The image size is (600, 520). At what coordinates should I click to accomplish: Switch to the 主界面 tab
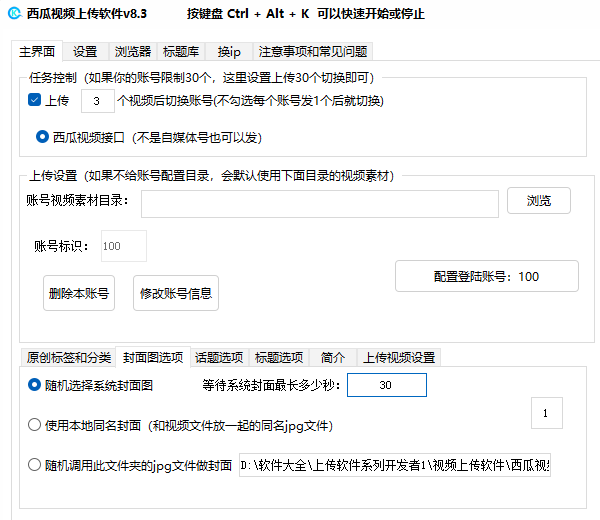(x=37, y=51)
